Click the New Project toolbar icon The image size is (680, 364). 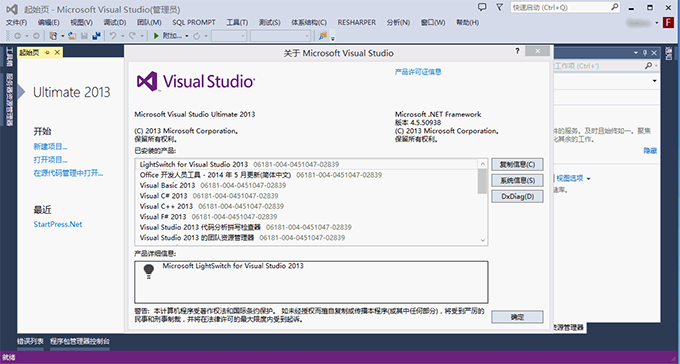pyautogui.click(x=53, y=36)
